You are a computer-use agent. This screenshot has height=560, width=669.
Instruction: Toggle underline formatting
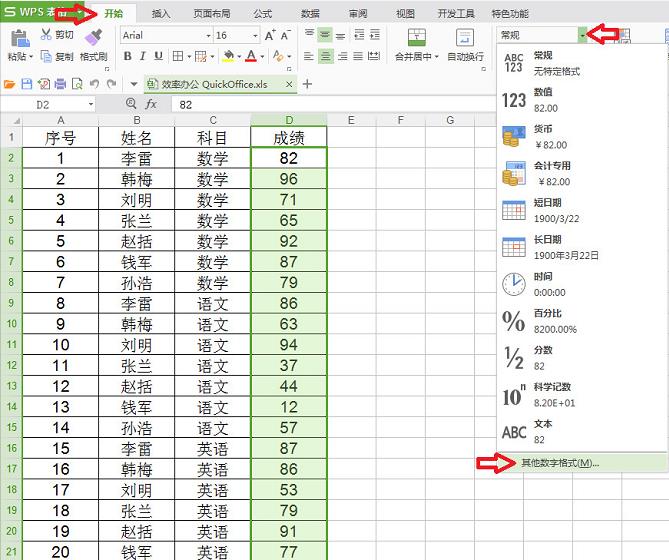click(158, 56)
